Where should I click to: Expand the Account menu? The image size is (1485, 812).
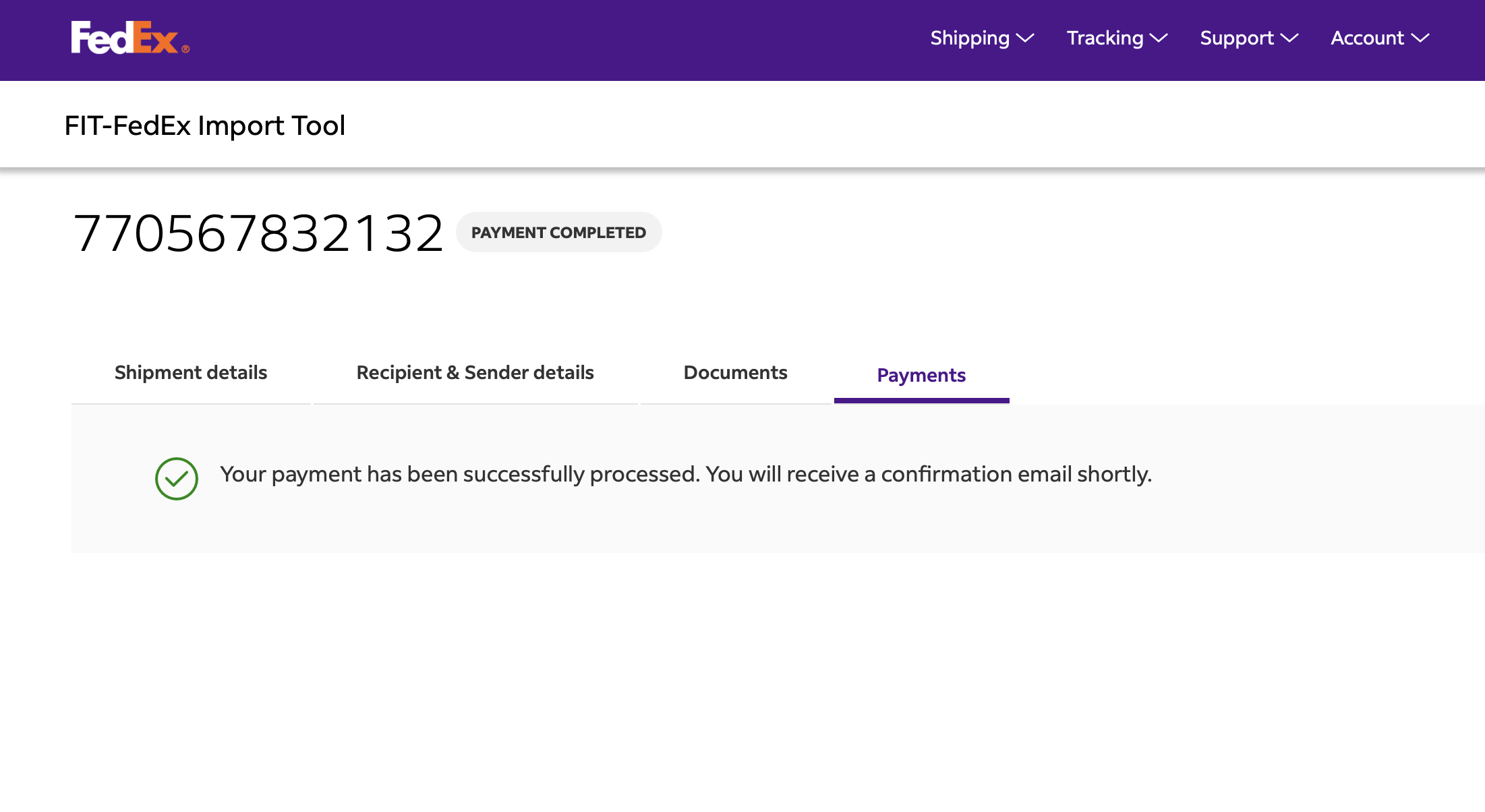tap(1380, 38)
